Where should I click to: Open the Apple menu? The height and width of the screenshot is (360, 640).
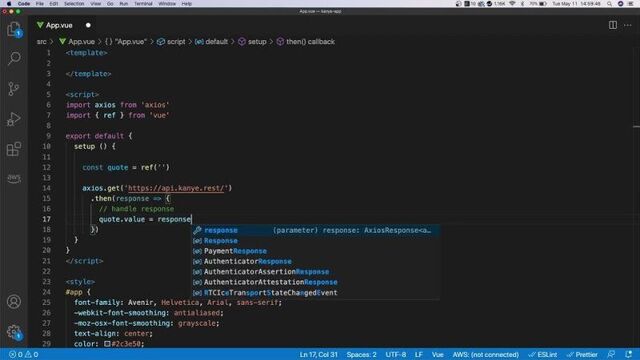pyautogui.click(x=9, y=4)
